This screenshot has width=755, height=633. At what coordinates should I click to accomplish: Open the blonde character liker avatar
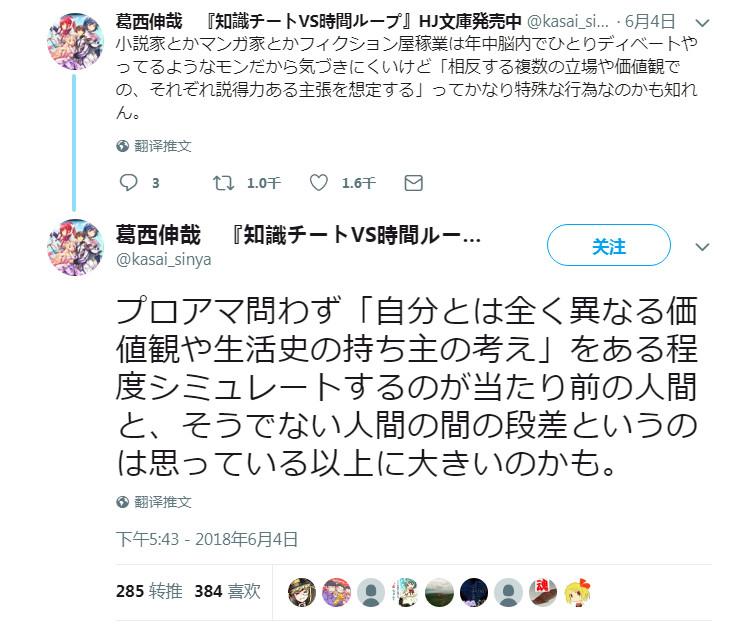pos(577,592)
